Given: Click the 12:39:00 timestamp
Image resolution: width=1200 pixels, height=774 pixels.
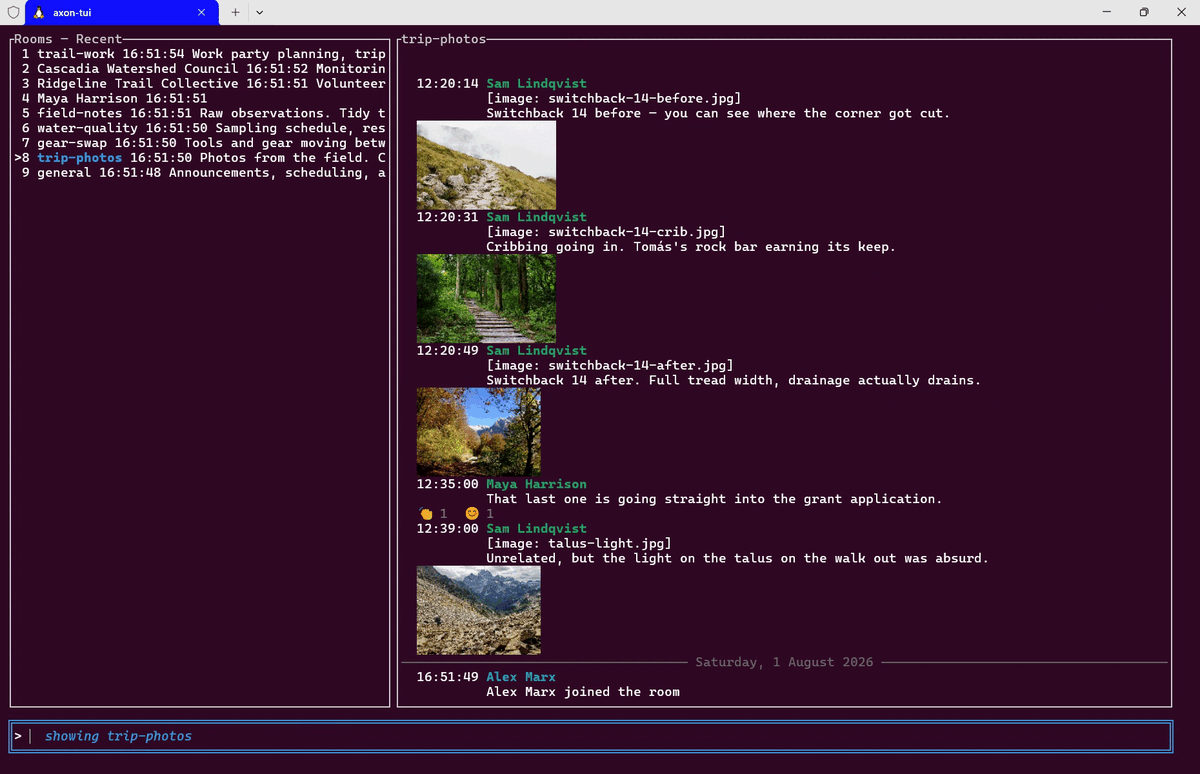Looking at the screenshot, I should click(x=448, y=529).
